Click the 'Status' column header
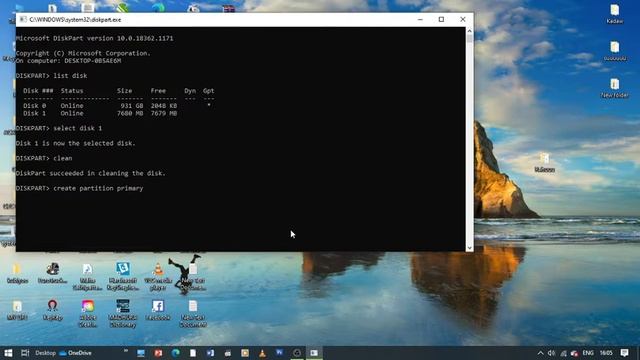 tap(72, 91)
